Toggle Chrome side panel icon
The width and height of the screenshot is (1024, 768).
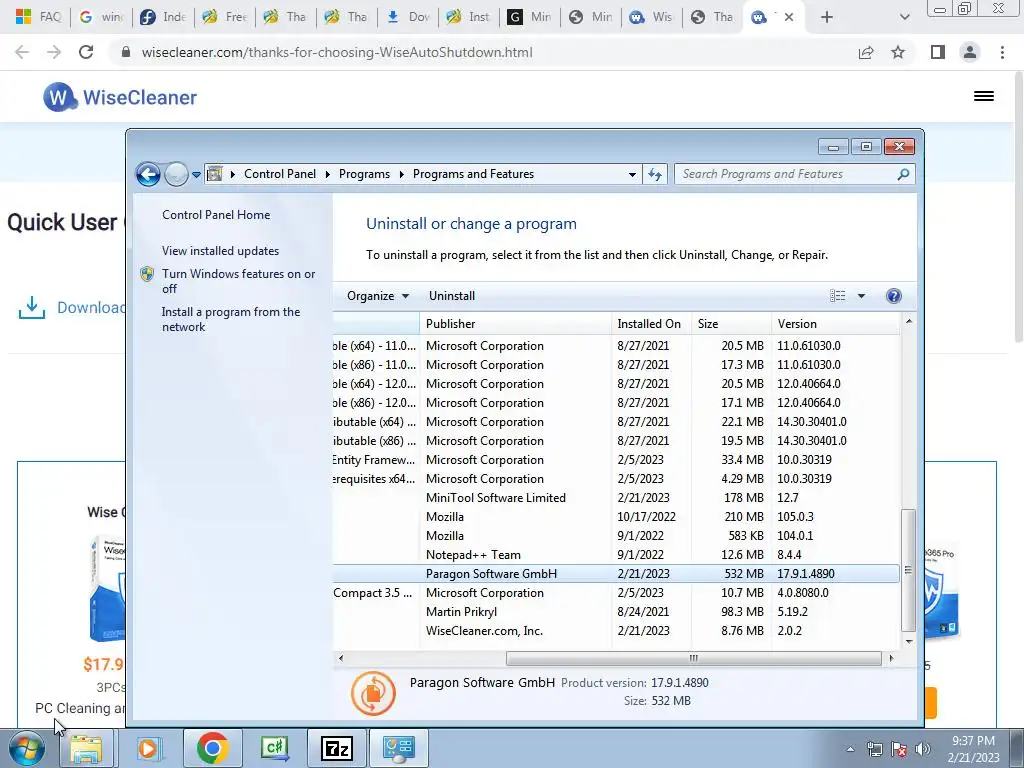point(938,52)
